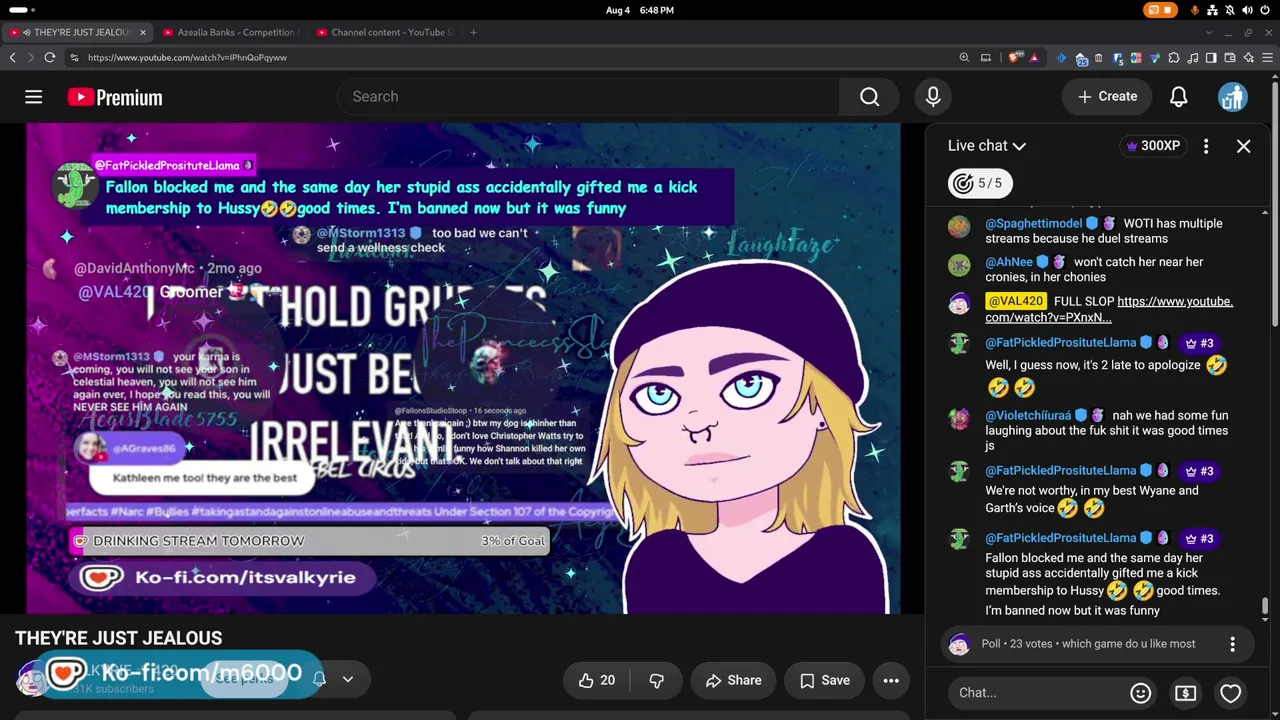This screenshot has height=720, width=1280.
Task: Click the live stream video player
Action: tap(463, 368)
